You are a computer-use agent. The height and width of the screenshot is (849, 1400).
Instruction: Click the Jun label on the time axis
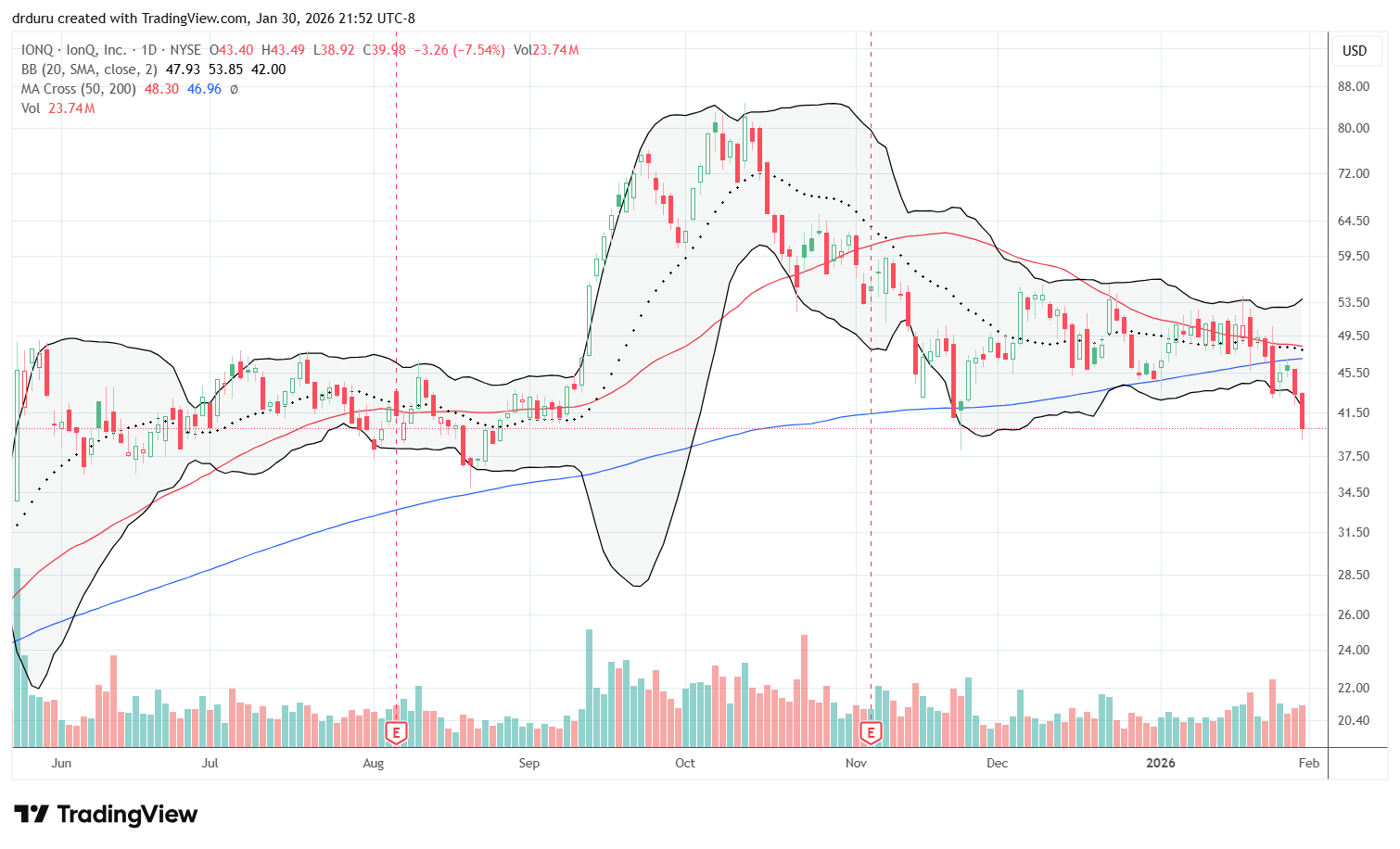pyautogui.click(x=61, y=763)
